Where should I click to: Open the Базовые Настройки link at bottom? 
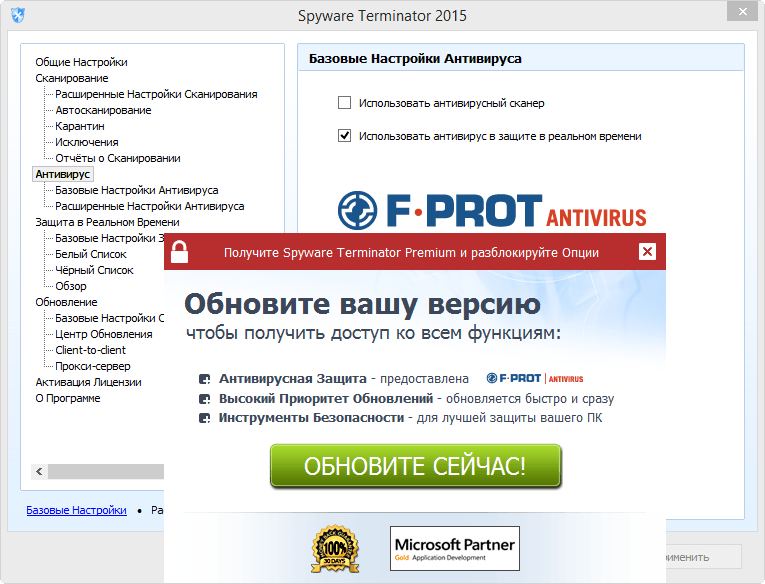point(76,510)
